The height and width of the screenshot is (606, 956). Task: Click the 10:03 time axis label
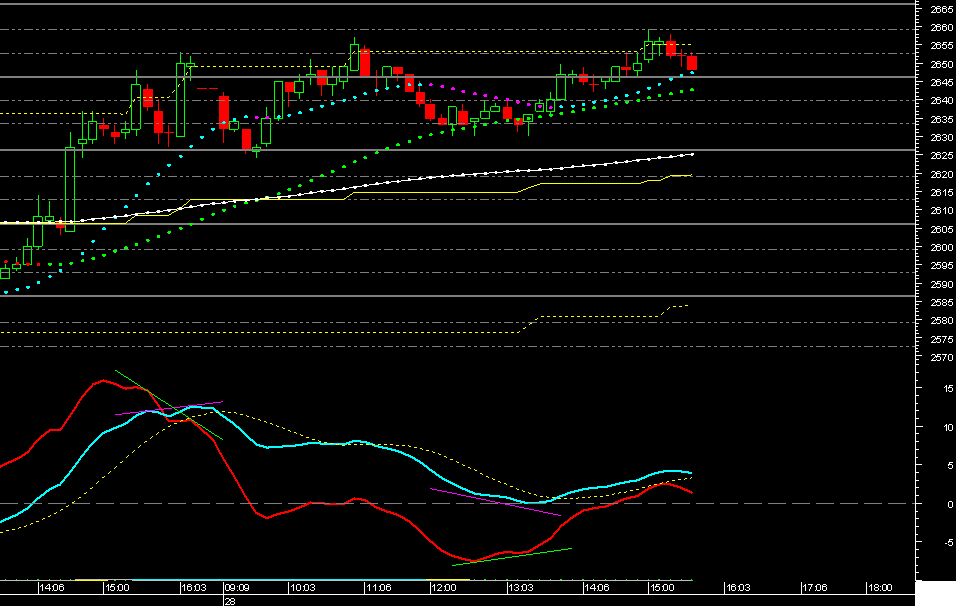click(x=302, y=589)
